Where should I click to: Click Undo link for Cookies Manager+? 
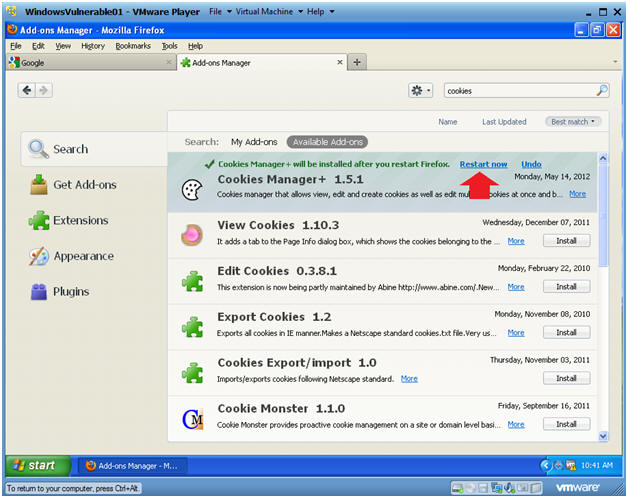pos(531,164)
